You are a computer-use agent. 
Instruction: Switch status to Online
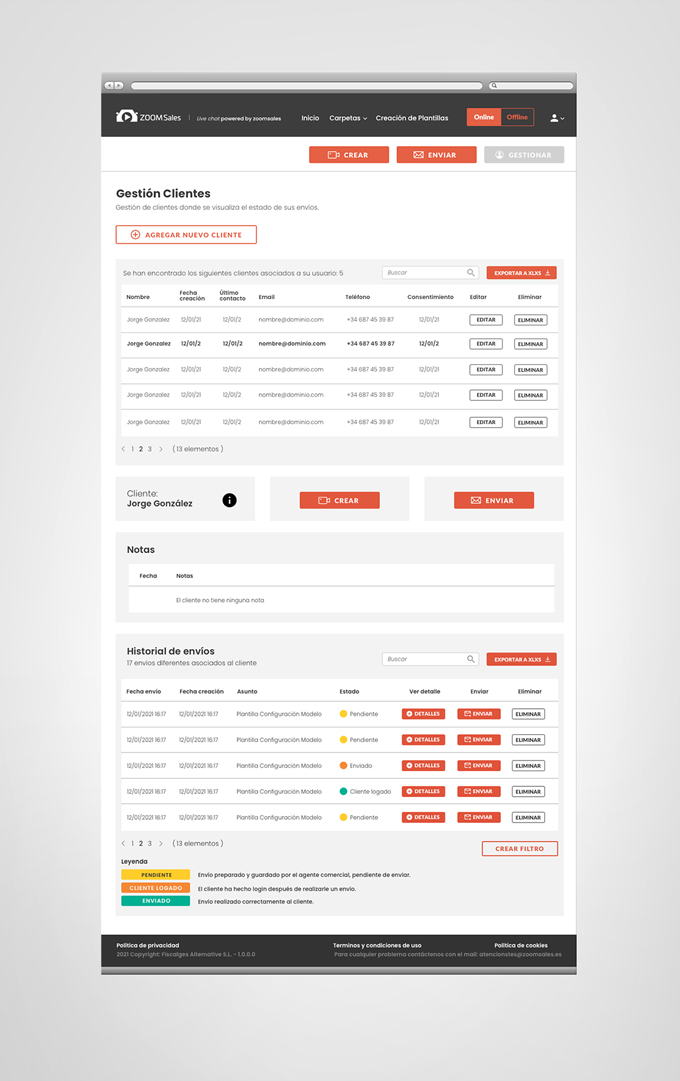point(484,117)
